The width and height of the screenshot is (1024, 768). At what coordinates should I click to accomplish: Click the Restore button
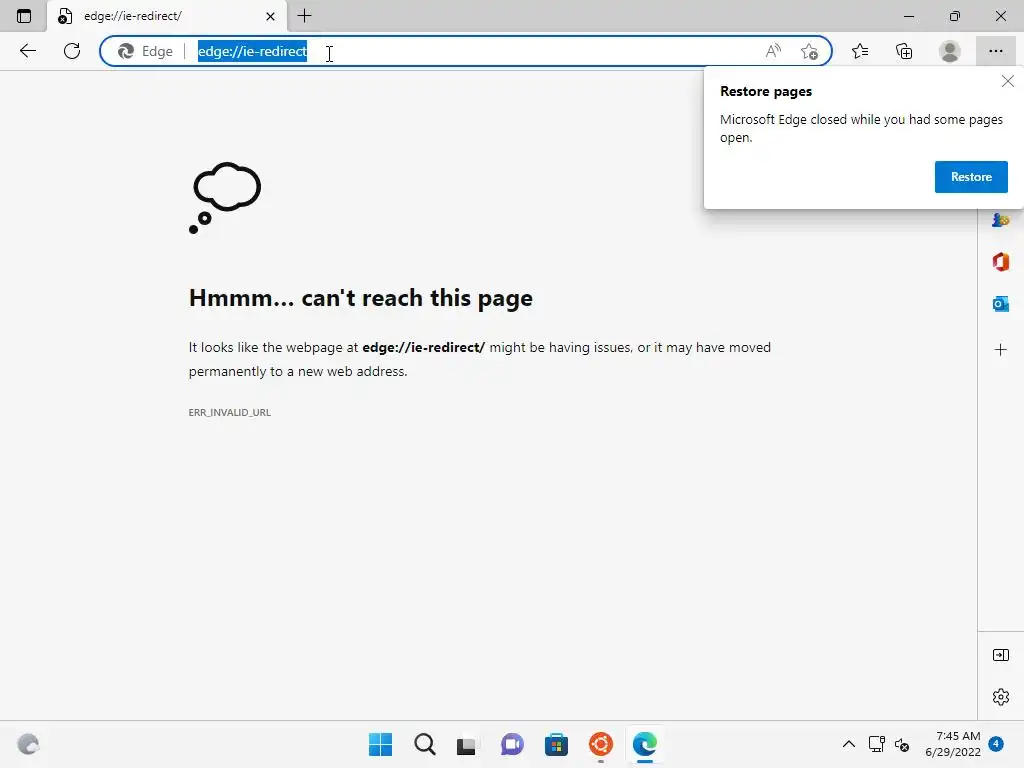point(971,177)
